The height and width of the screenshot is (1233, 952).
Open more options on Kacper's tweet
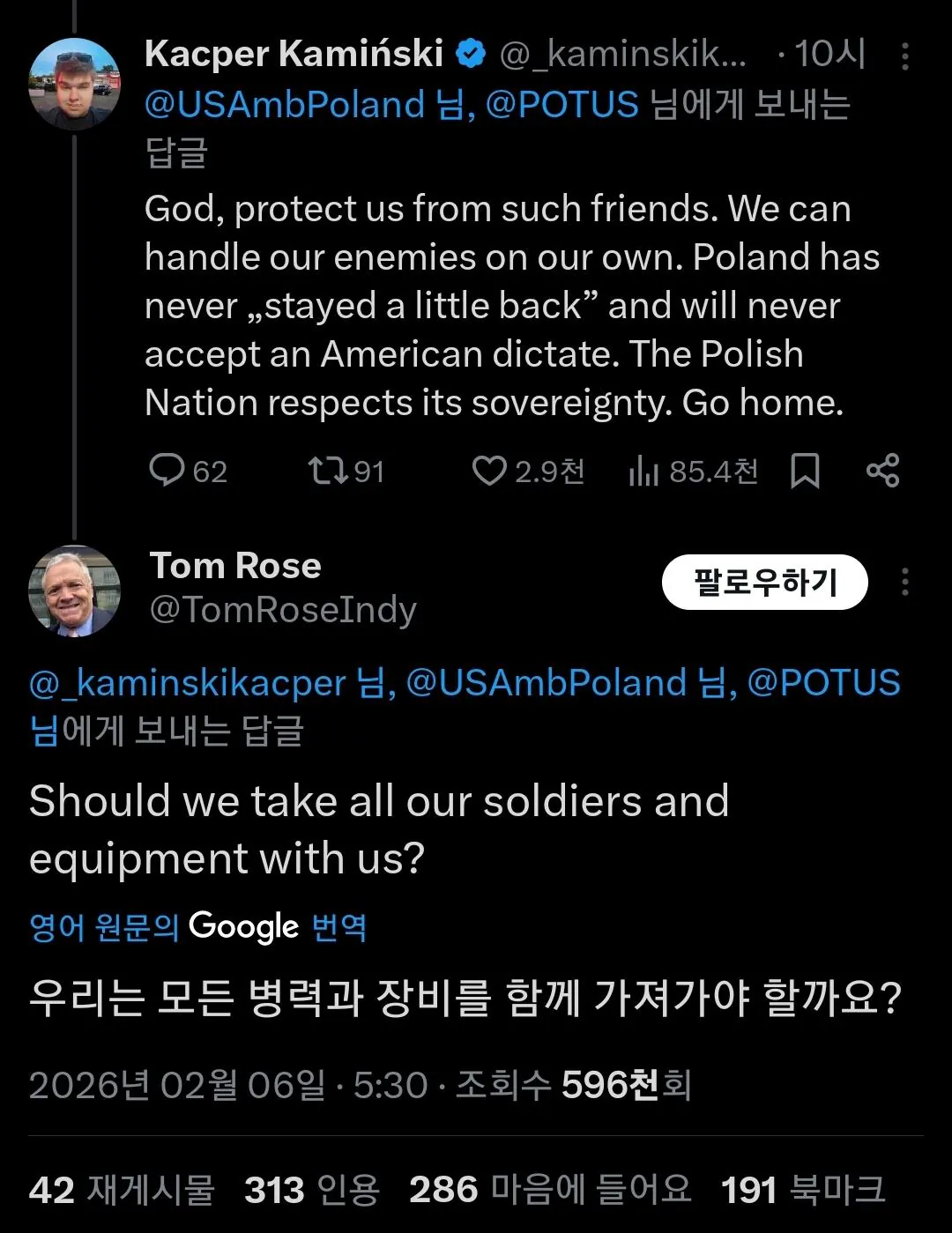pyautogui.click(x=905, y=56)
